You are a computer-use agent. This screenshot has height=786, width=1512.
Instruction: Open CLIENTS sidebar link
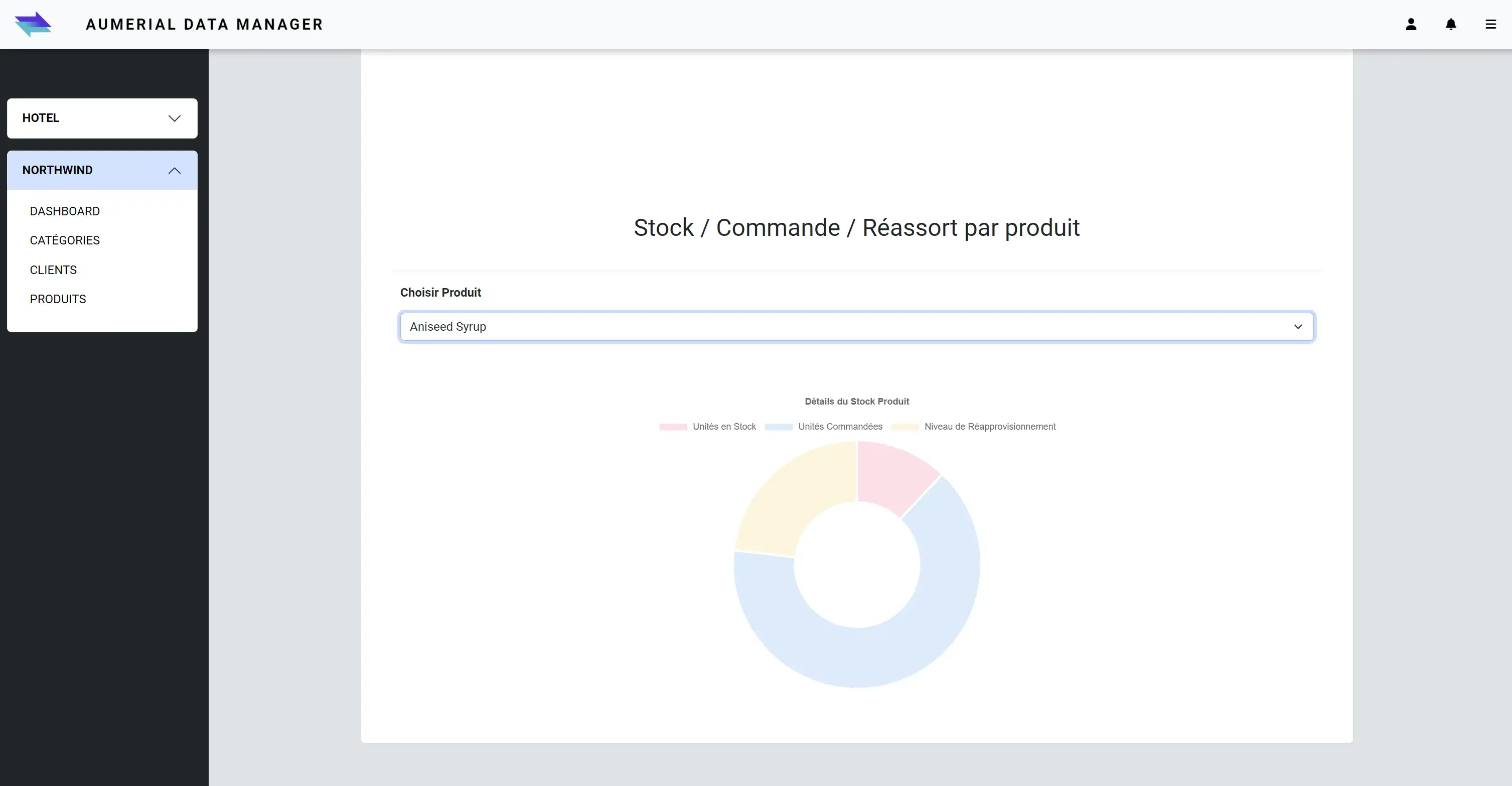click(x=53, y=270)
